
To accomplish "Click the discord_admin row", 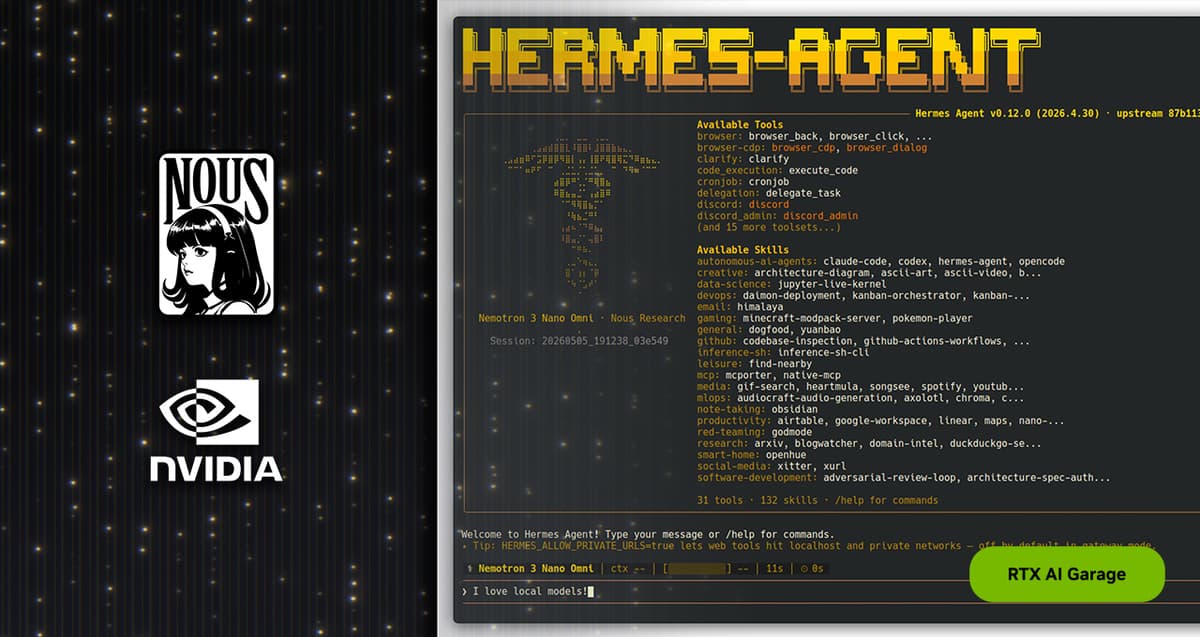I will (777, 215).
